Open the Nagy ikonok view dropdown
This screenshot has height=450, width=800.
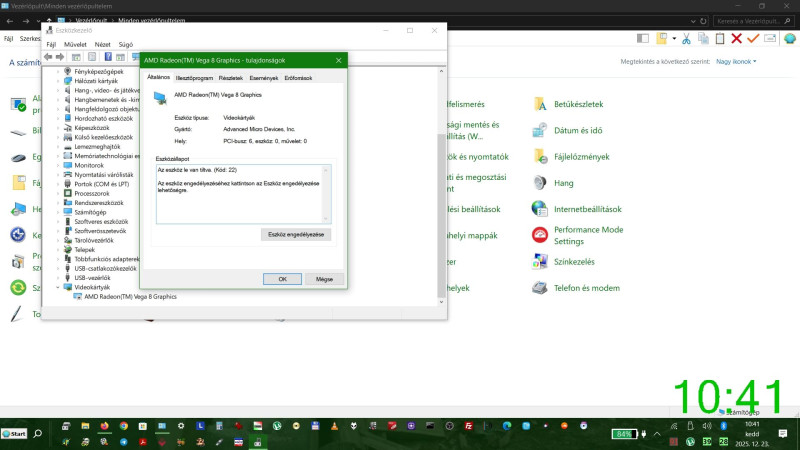[x=736, y=62]
